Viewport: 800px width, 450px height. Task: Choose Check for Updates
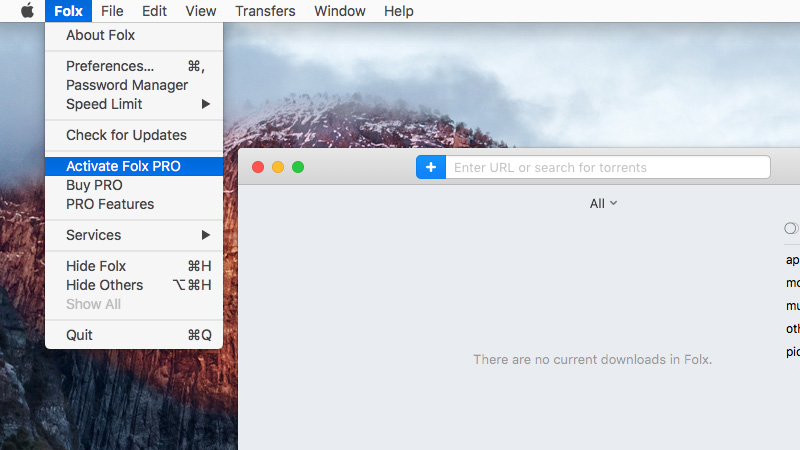134,135
